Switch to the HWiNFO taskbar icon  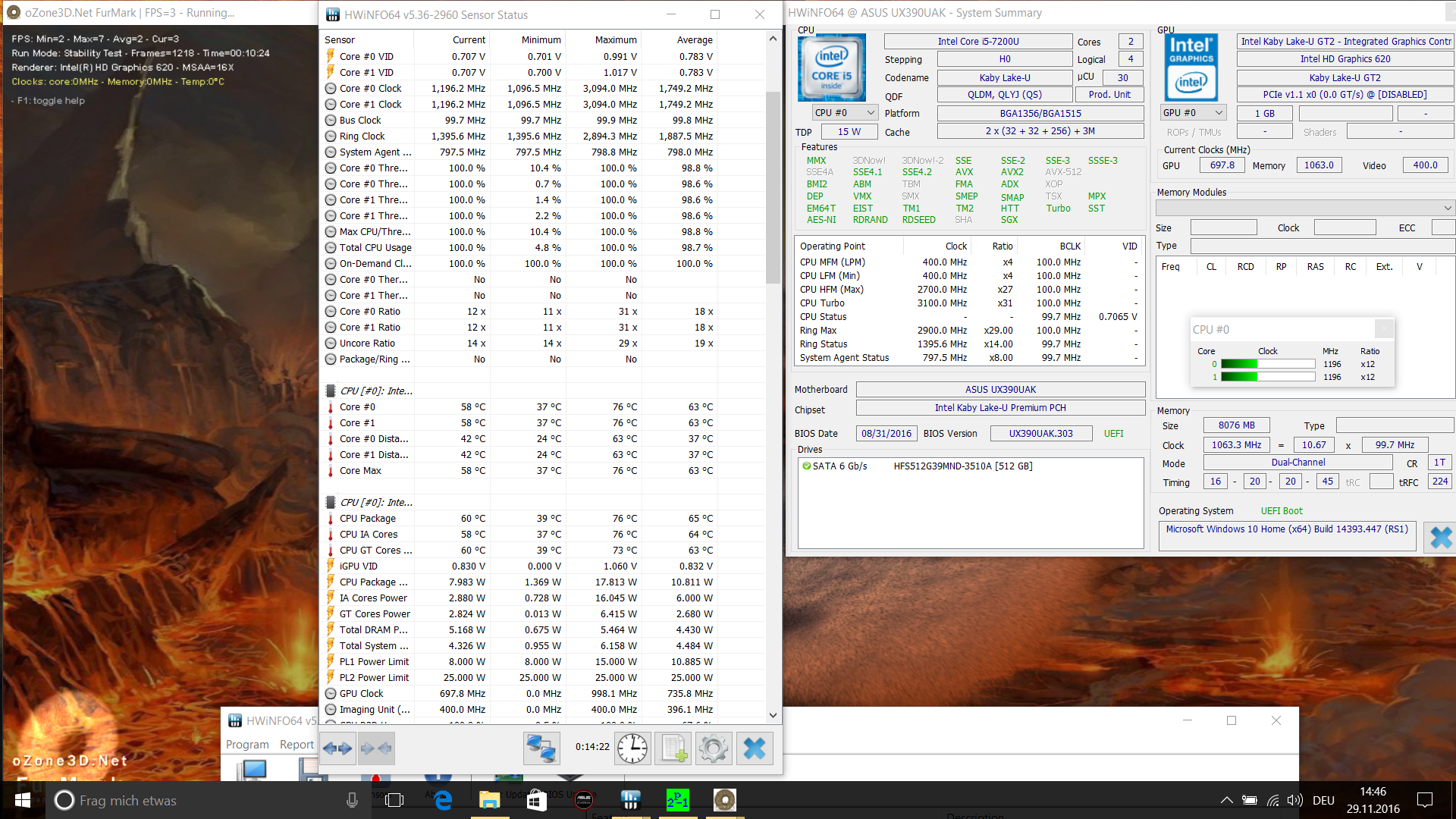tap(631, 800)
